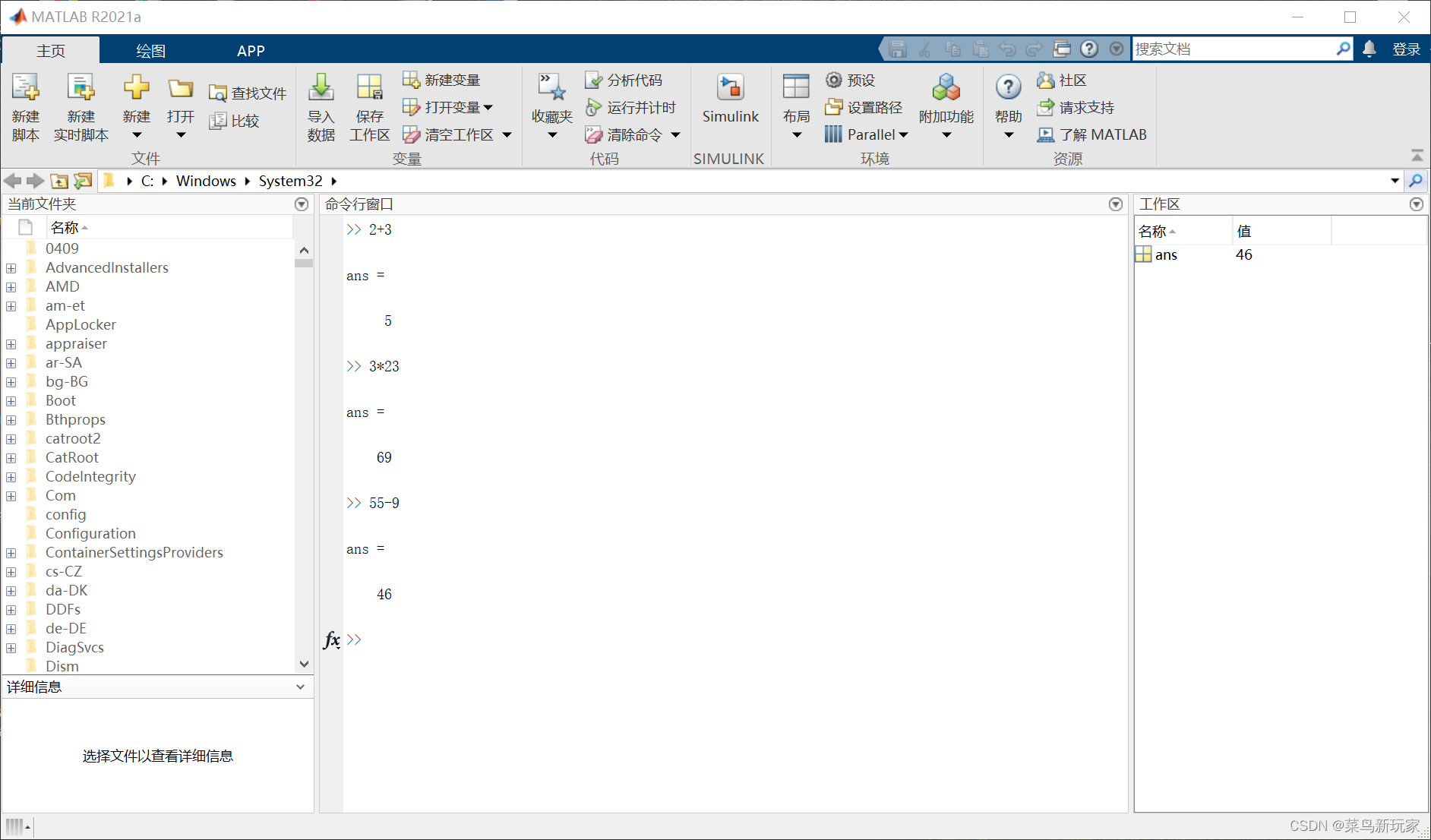Switch to the APP tab
This screenshot has width=1431, height=840.
coord(251,50)
